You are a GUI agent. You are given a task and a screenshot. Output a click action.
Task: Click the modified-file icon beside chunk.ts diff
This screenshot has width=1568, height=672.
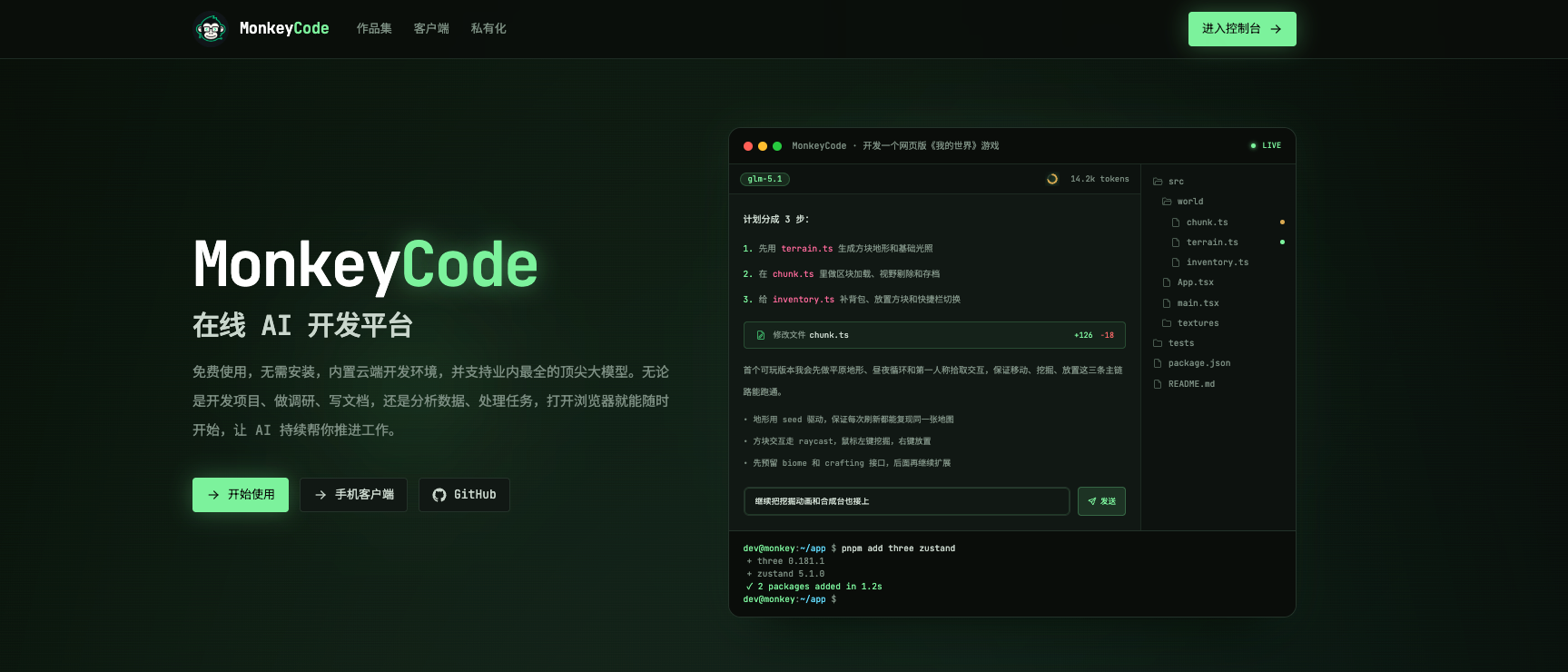761,335
